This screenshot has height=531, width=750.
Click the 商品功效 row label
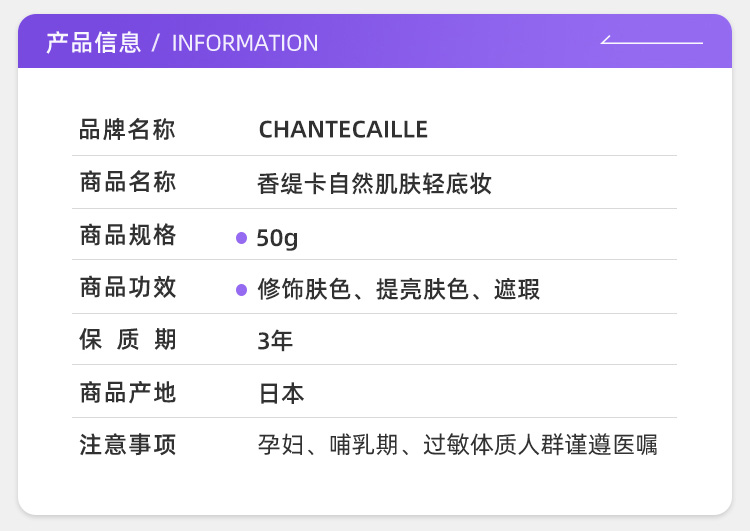(128, 288)
